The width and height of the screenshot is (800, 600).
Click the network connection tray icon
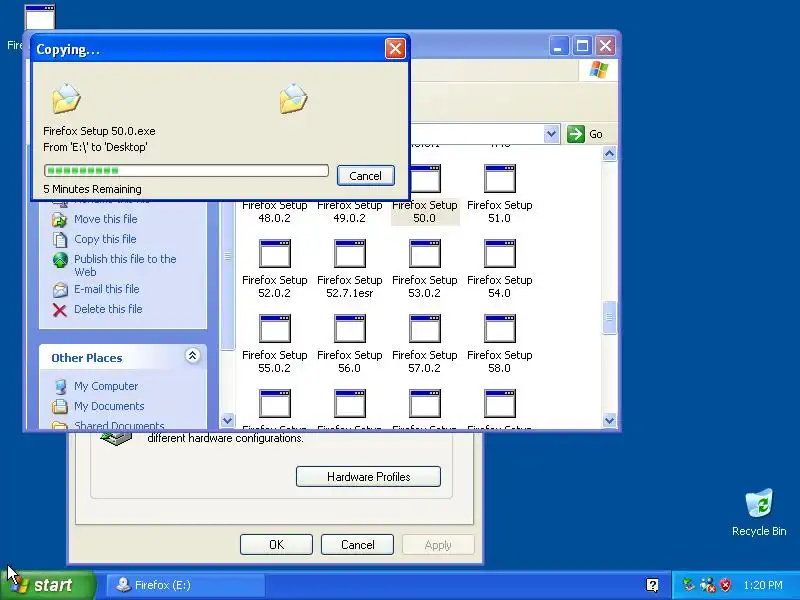click(x=707, y=585)
